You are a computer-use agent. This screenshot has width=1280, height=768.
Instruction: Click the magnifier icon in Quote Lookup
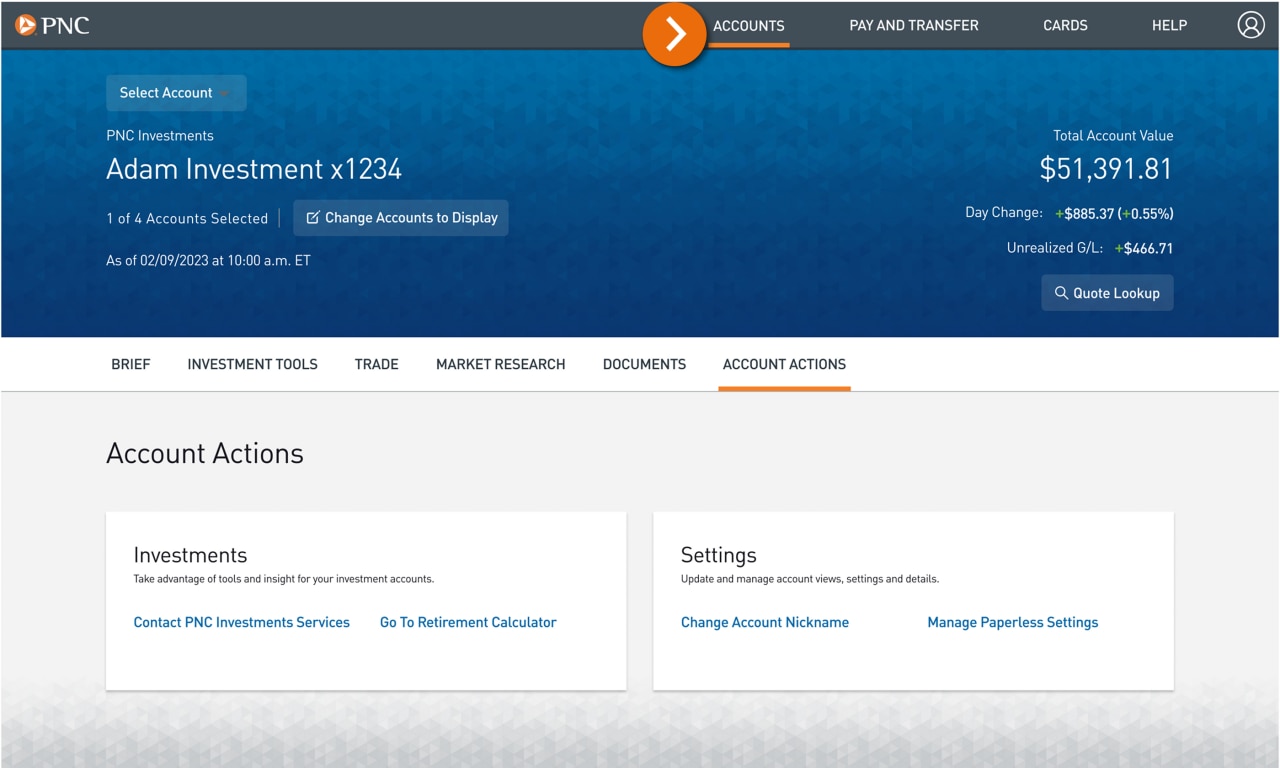(1064, 292)
